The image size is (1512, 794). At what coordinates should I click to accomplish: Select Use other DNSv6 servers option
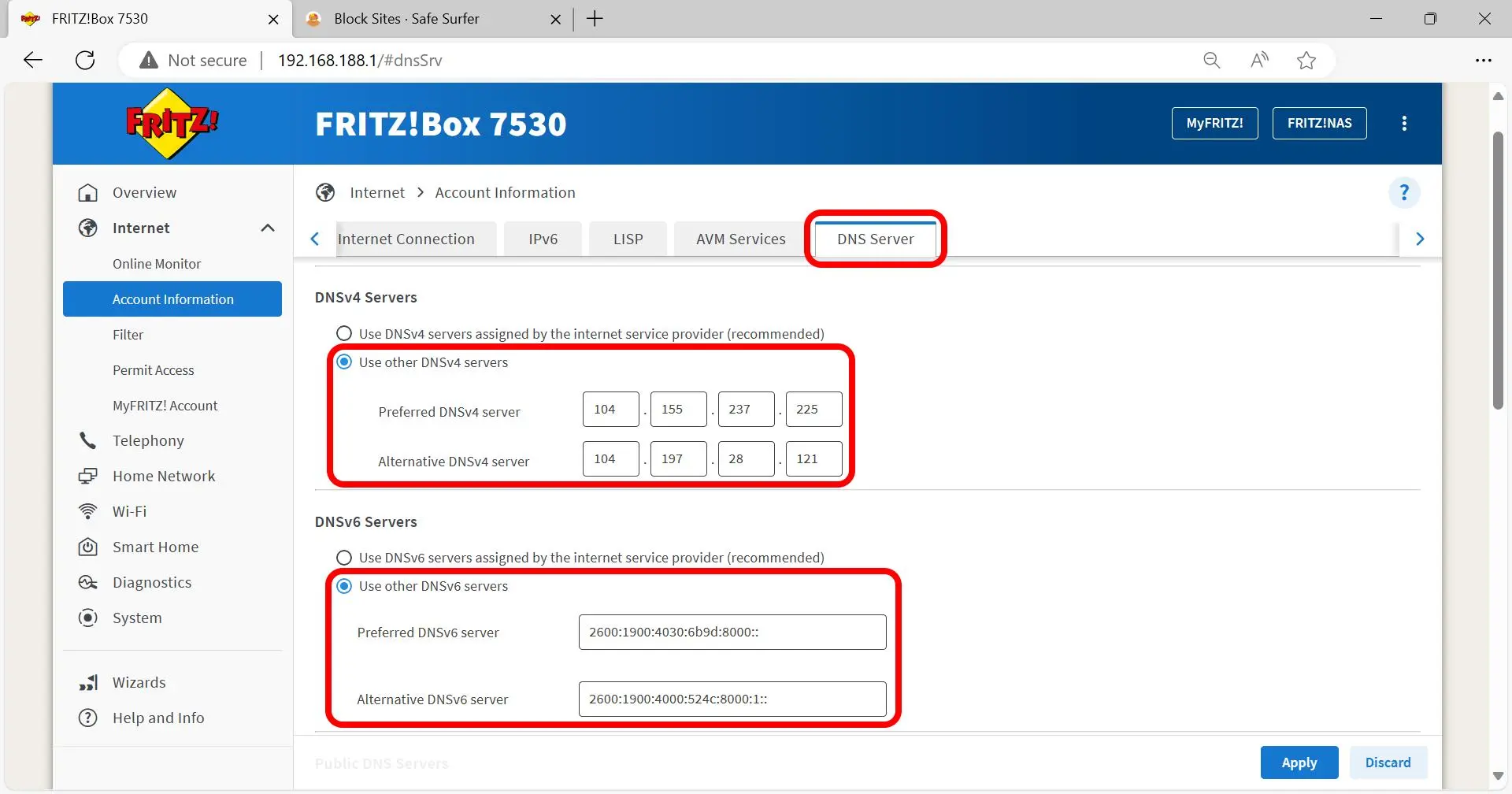344,586
